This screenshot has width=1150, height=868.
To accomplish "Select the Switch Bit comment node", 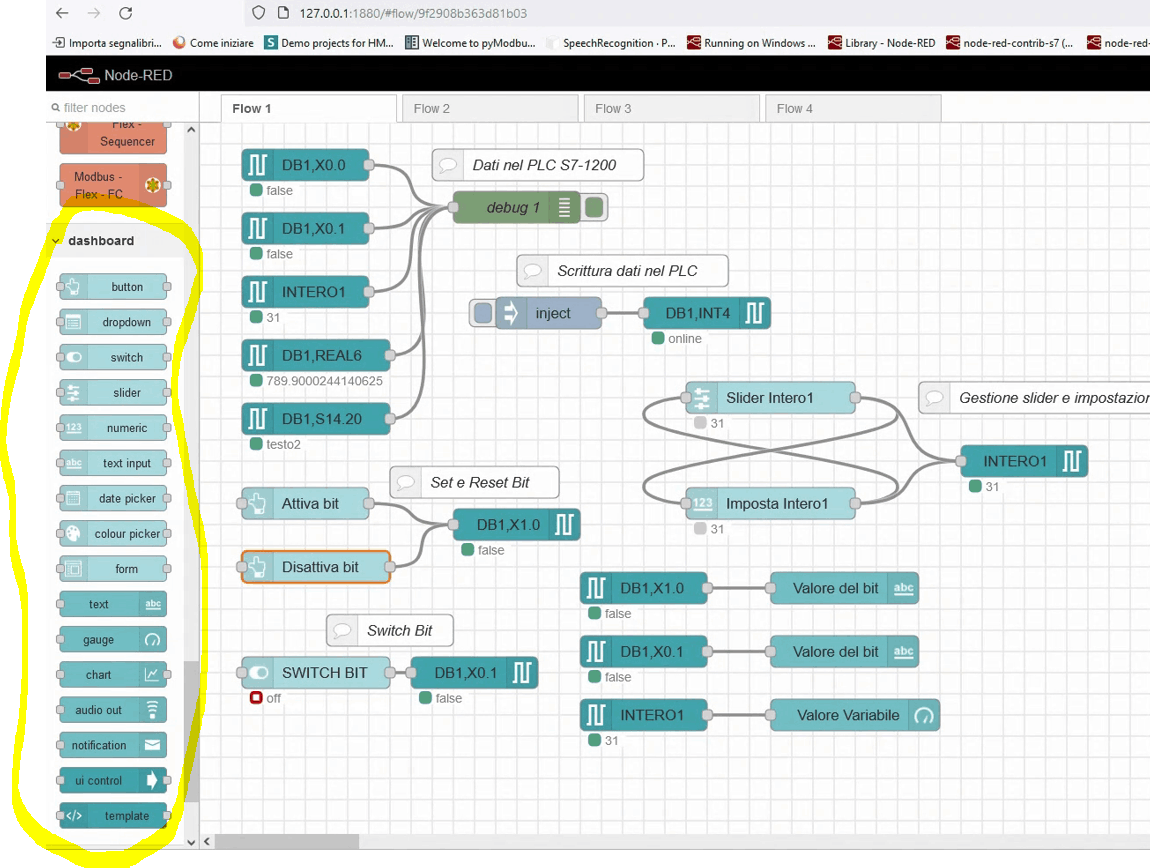I will (x=389, y=630).
